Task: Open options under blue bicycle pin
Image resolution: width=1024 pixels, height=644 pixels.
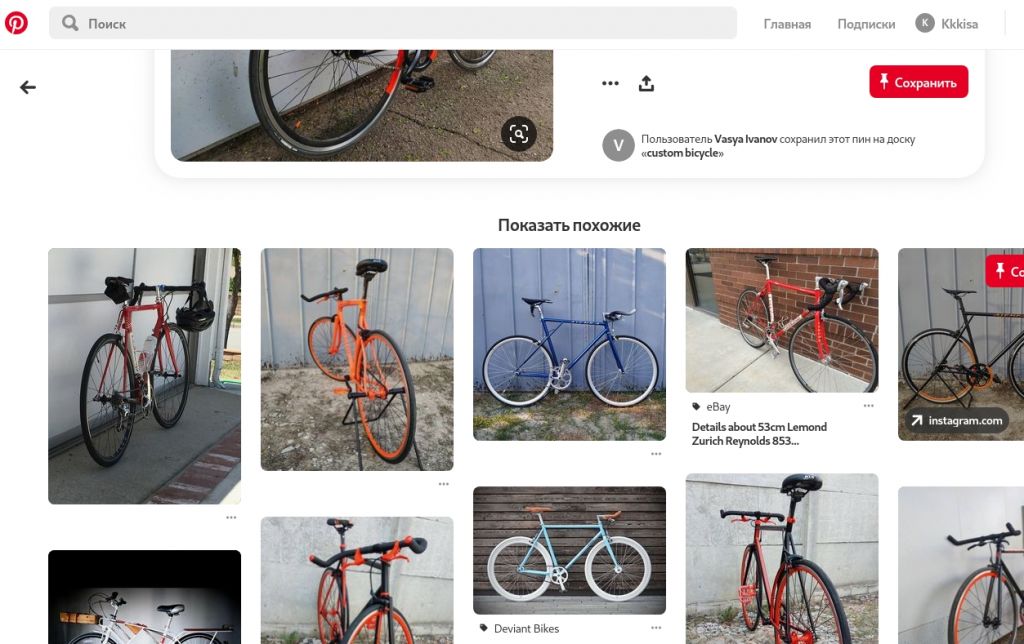Action: 656,453
